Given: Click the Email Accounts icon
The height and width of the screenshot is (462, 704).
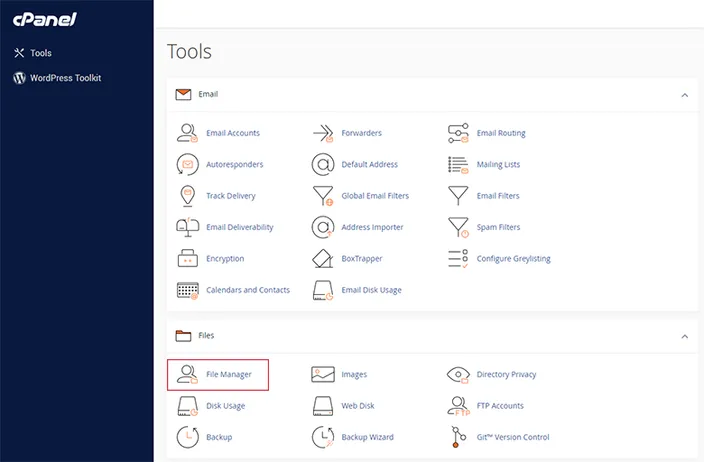Looking at the screenshot, I should 187,133.
